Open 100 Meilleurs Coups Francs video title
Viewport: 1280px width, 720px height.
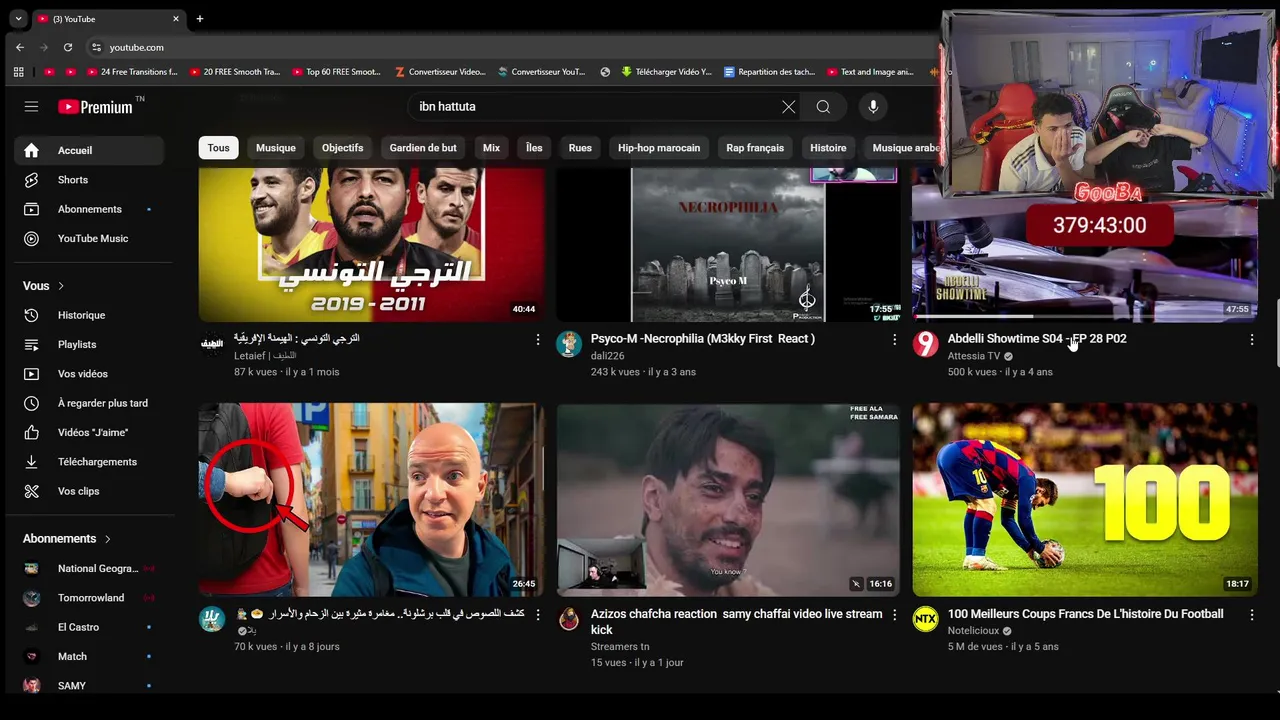coord(1085,614)
